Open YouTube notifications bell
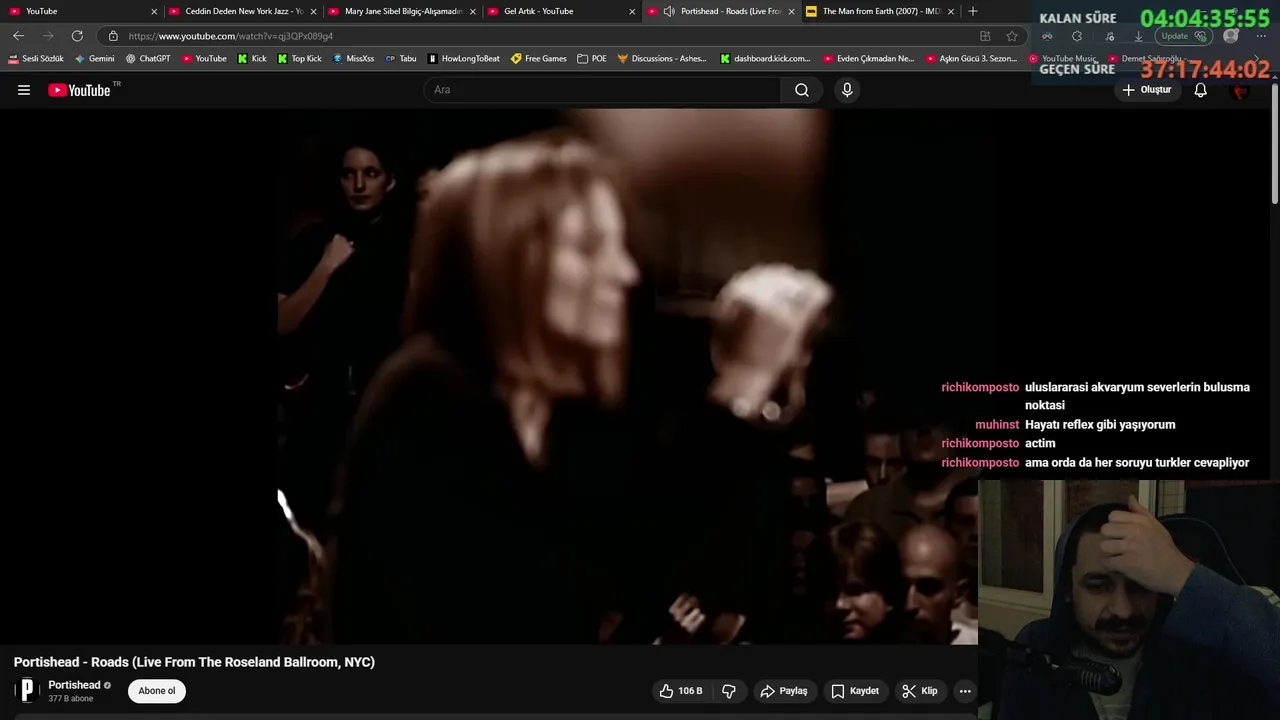1280x720 pixels. click(1200, 90)
